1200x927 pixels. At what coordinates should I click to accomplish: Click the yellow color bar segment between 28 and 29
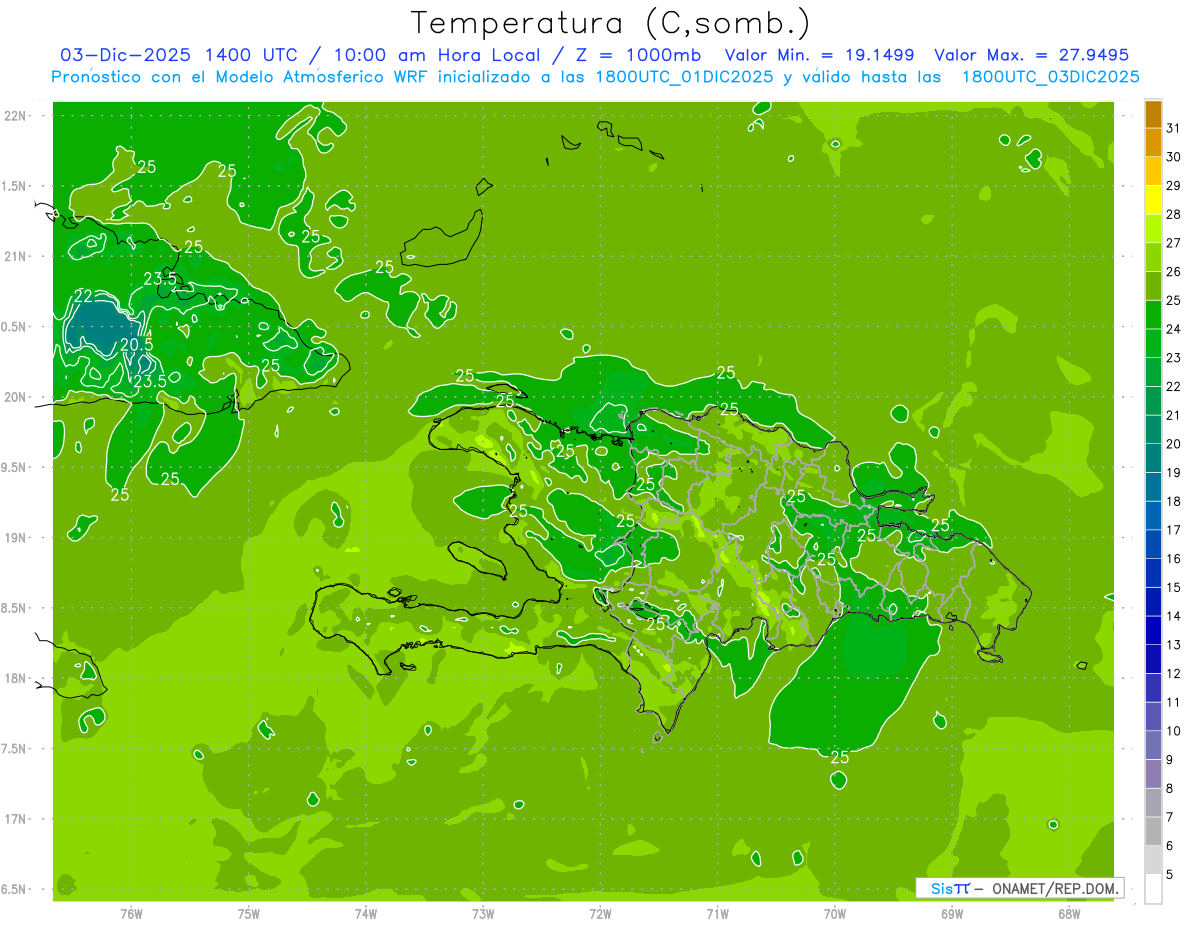pos(1153,200)
